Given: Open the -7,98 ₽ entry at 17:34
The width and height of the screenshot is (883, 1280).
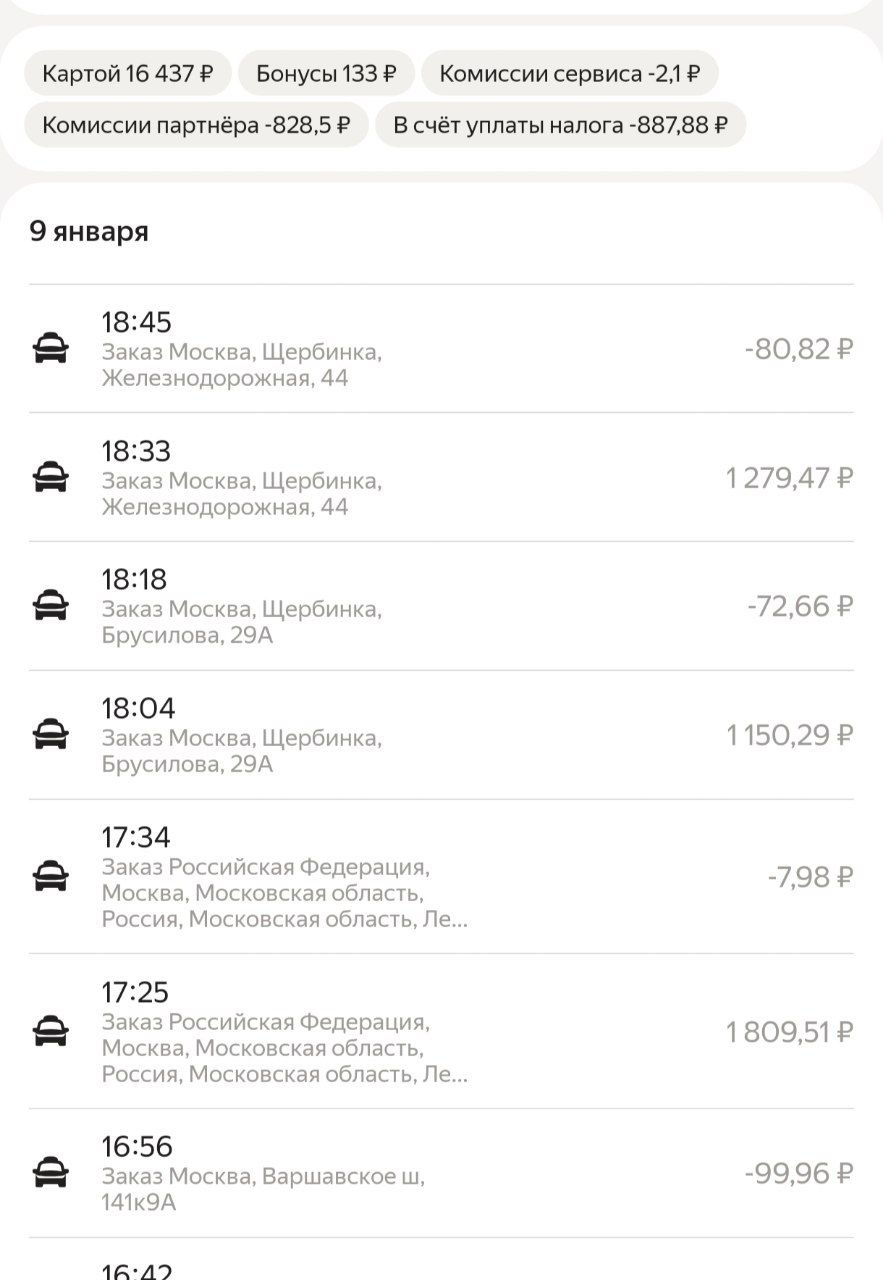Looking at the screenshot, I should click(x=810, y=878).
